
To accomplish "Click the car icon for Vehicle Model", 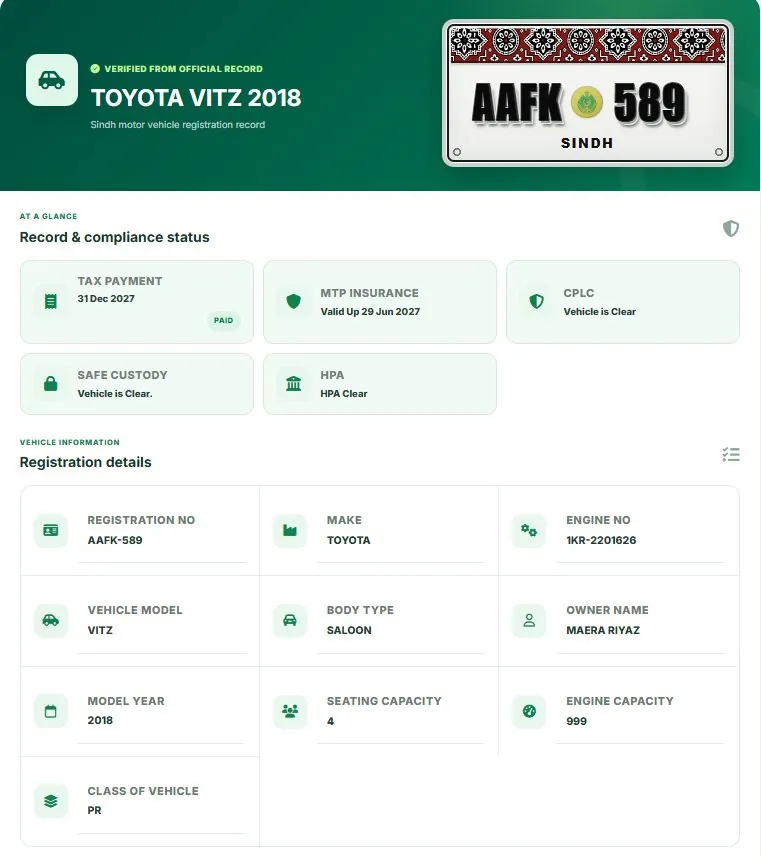I will [51, 620].
